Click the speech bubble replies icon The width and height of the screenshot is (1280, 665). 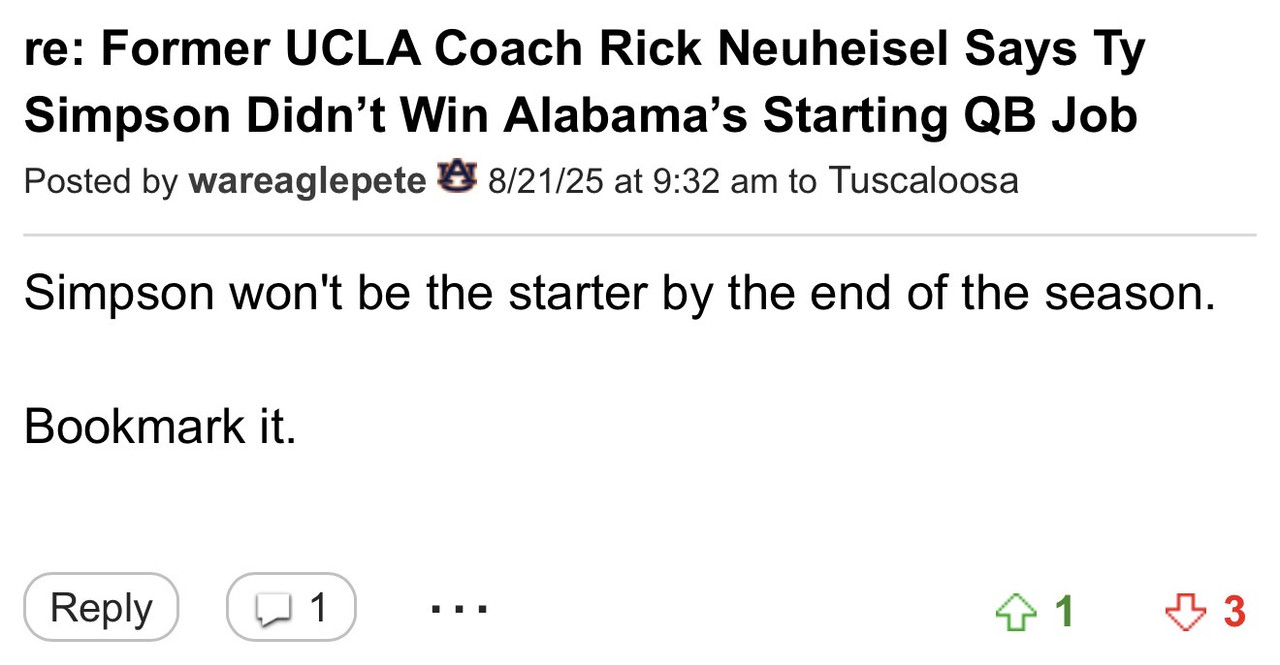(271, 608)
